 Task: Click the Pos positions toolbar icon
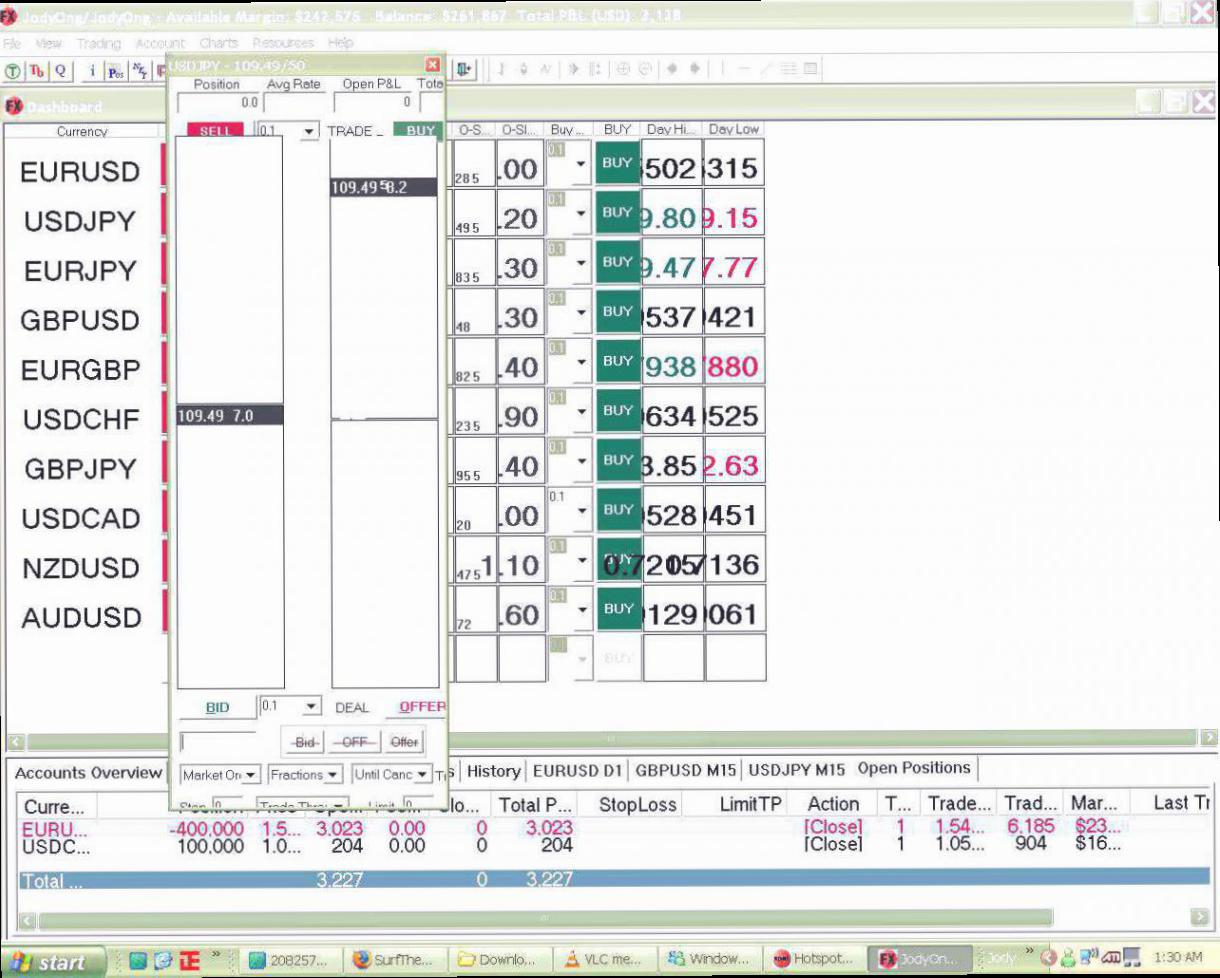[x=116, y=71]
